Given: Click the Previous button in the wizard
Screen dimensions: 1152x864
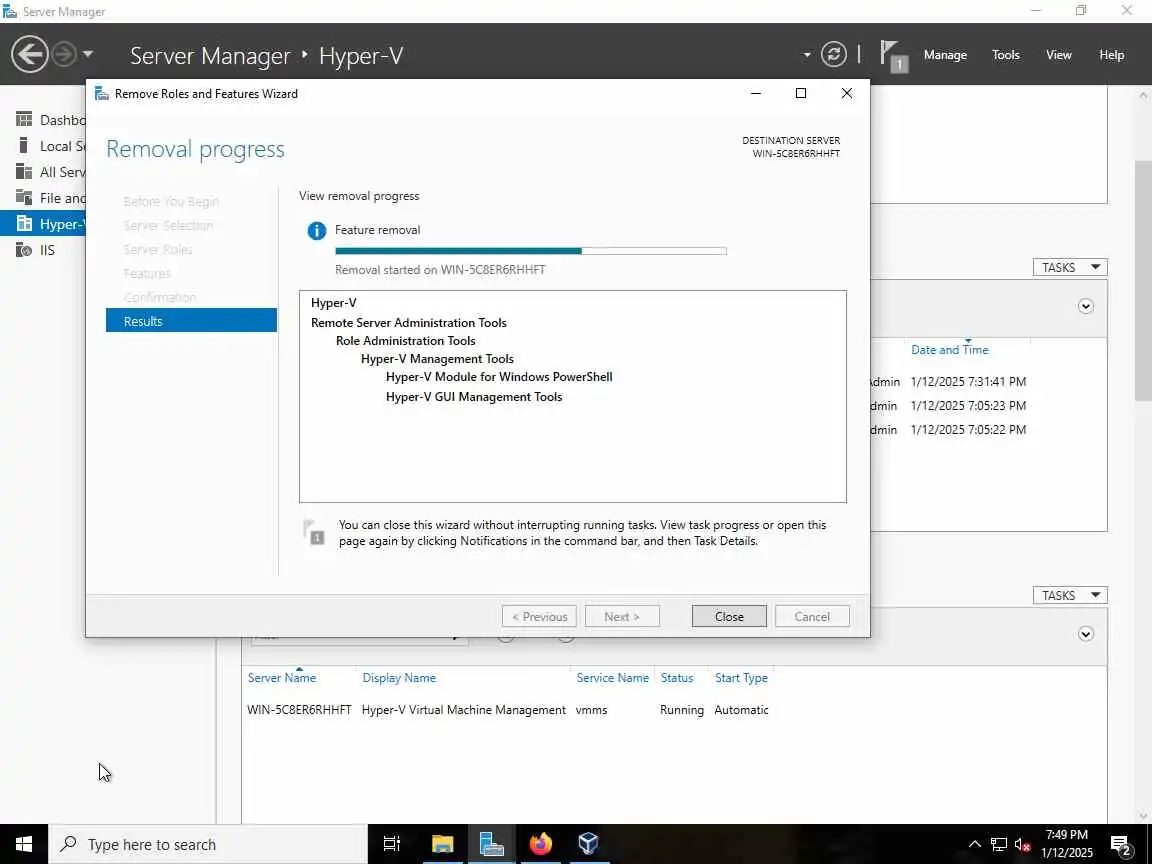Looking at the screenshot, I should click(539, 616).
